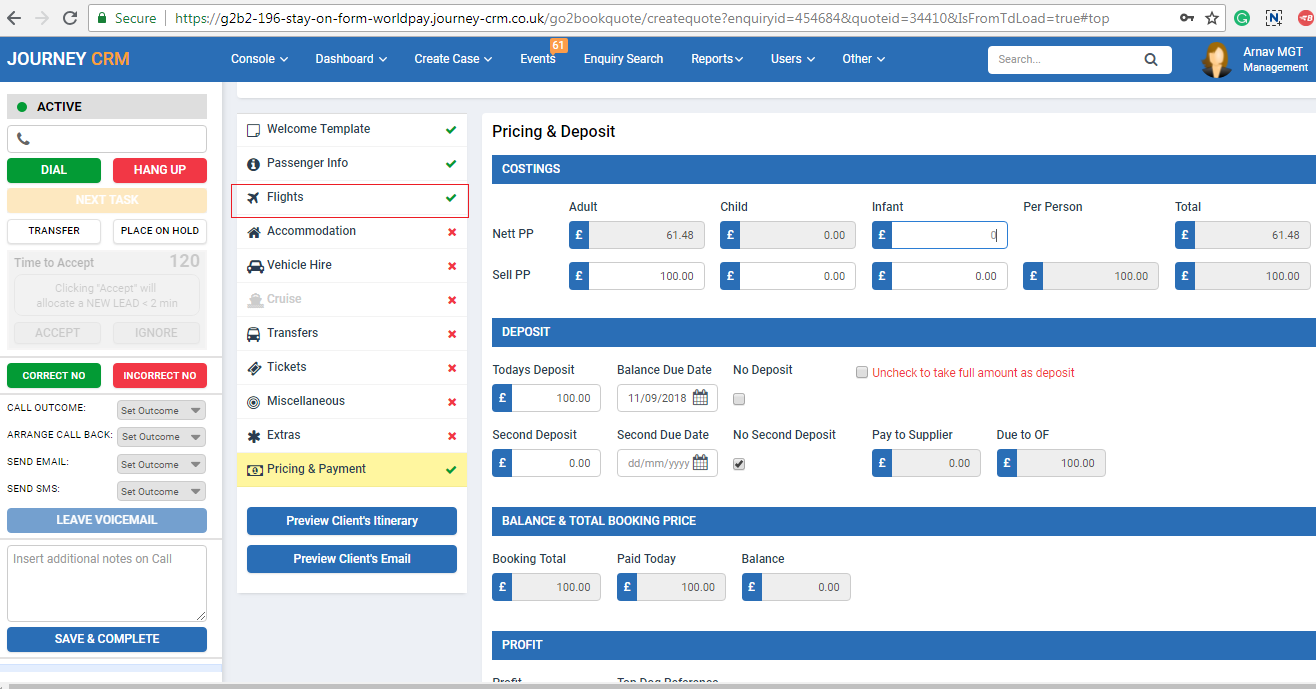Screen dimensions: 1316x689
Task: Tick the No Deposit checkbox
Action: pyautogui.click(x=739, y=399)
